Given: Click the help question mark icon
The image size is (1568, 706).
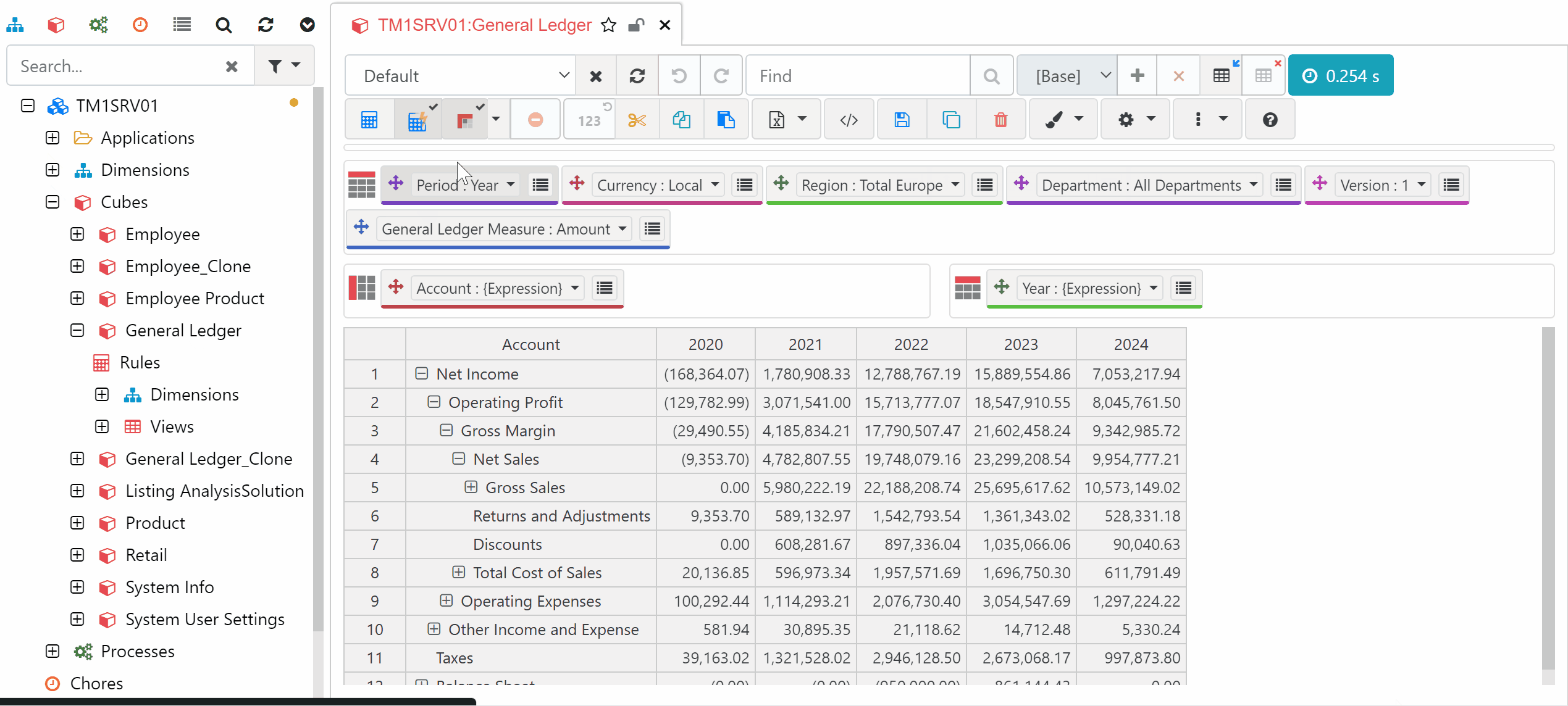Looking at the screenshot, I should 1270,120.
